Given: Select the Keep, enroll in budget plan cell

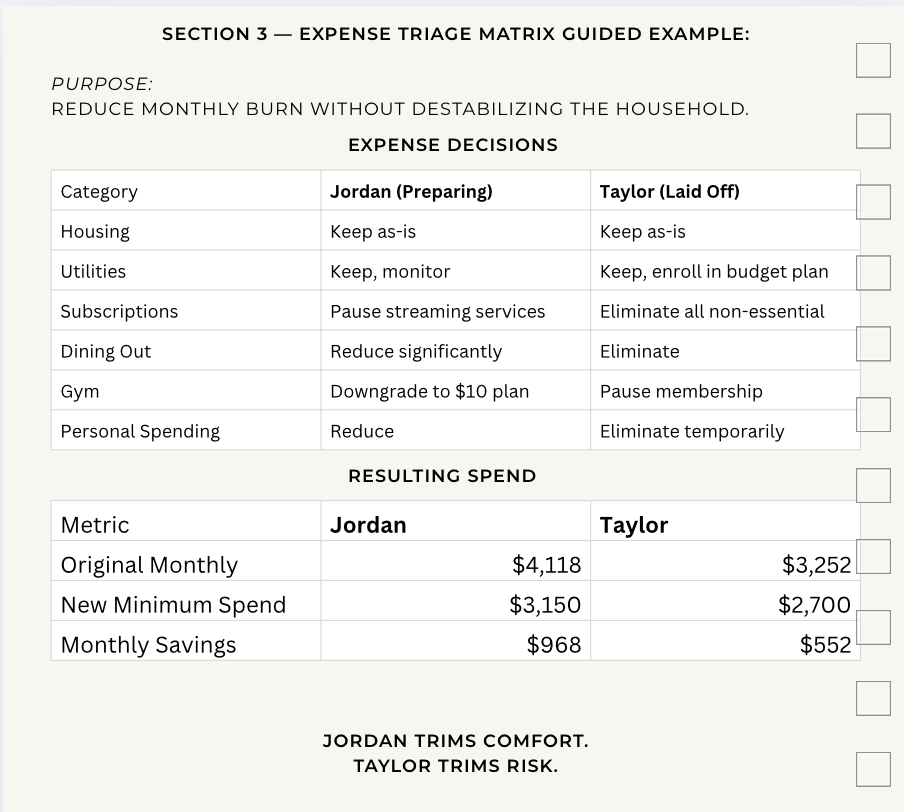Looking at the screenshot, I should click(725, 271).
